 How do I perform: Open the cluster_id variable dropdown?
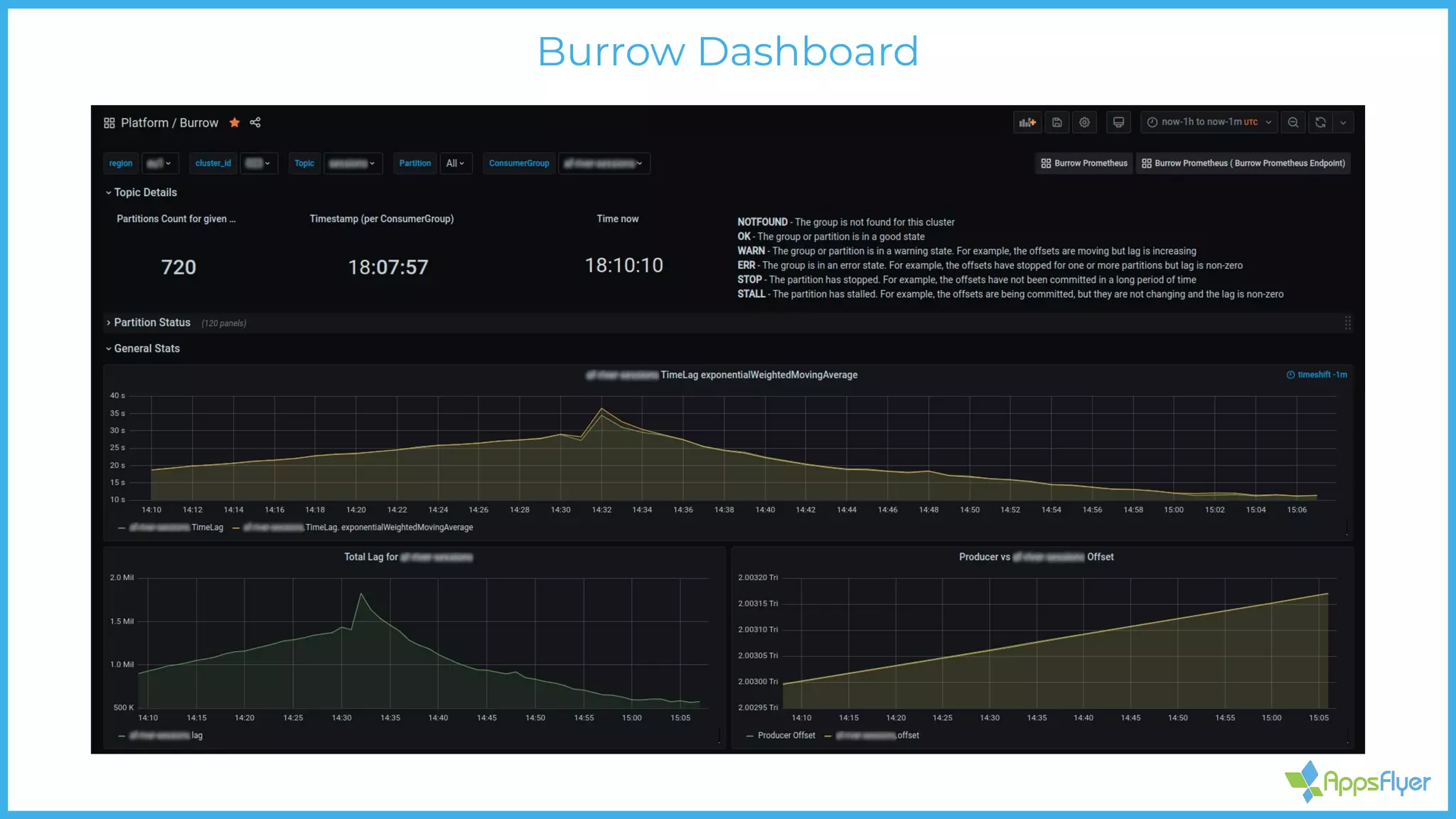tap(258, 164)
